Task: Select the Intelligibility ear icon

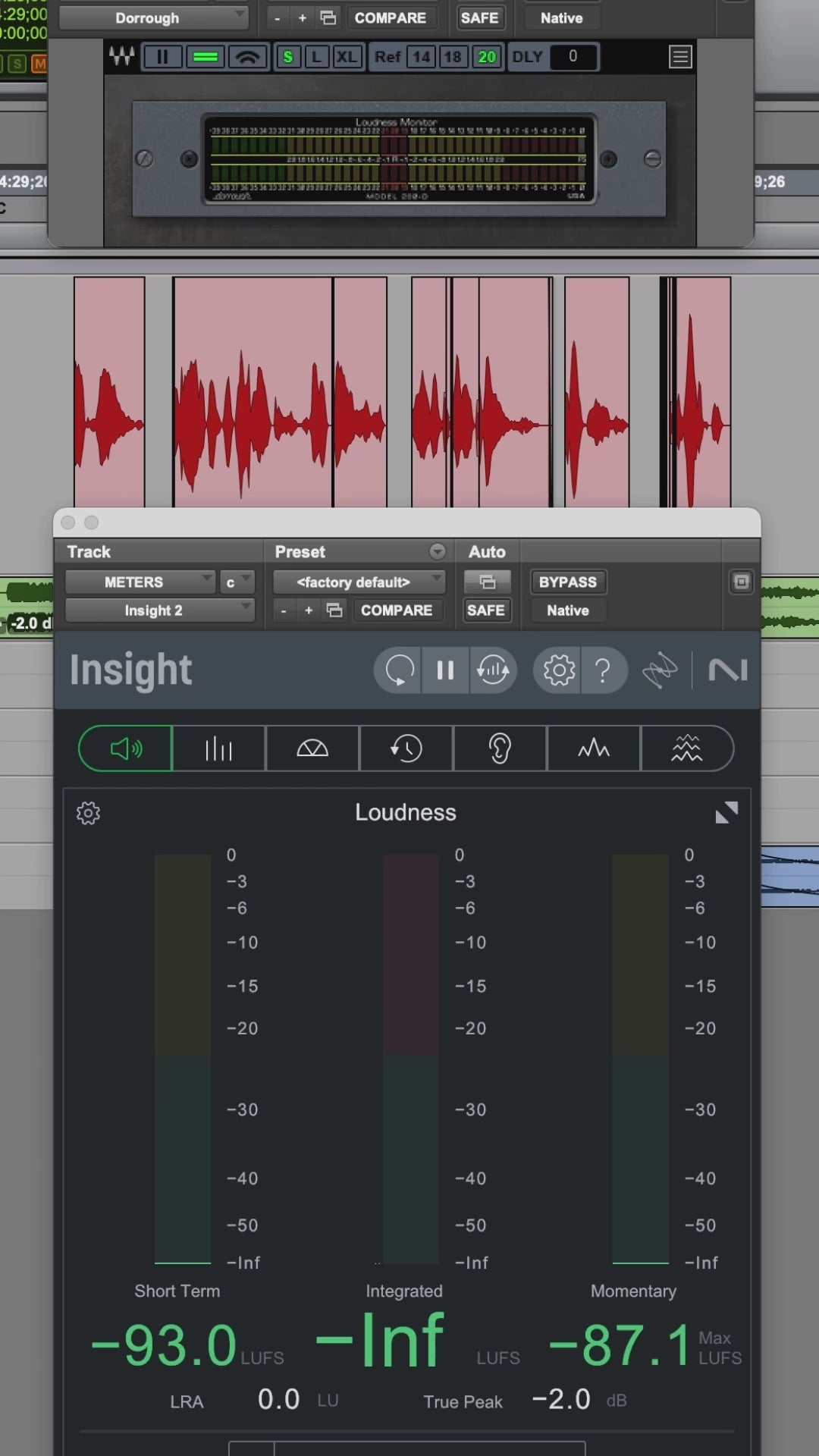Action: (x=499, y=749)
